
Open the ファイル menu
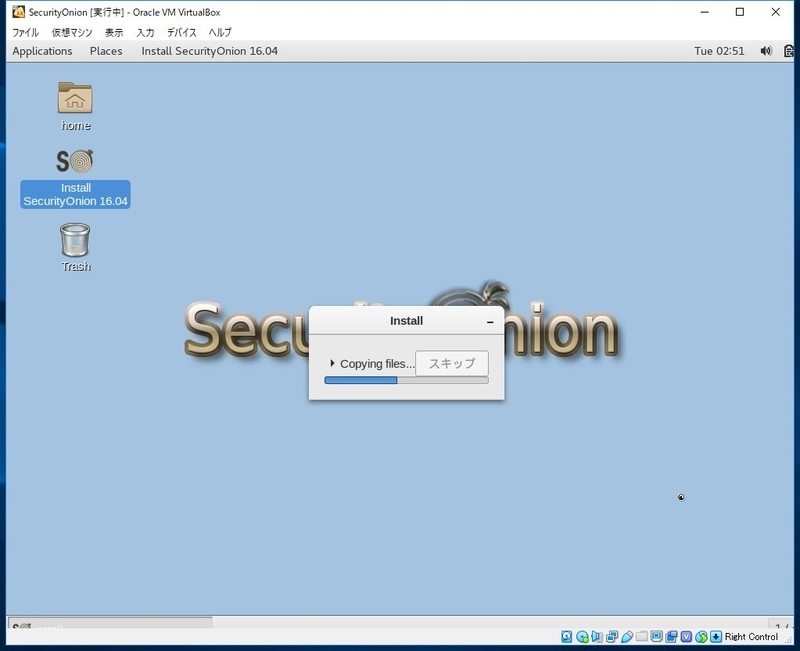click(x=25, y=32)
